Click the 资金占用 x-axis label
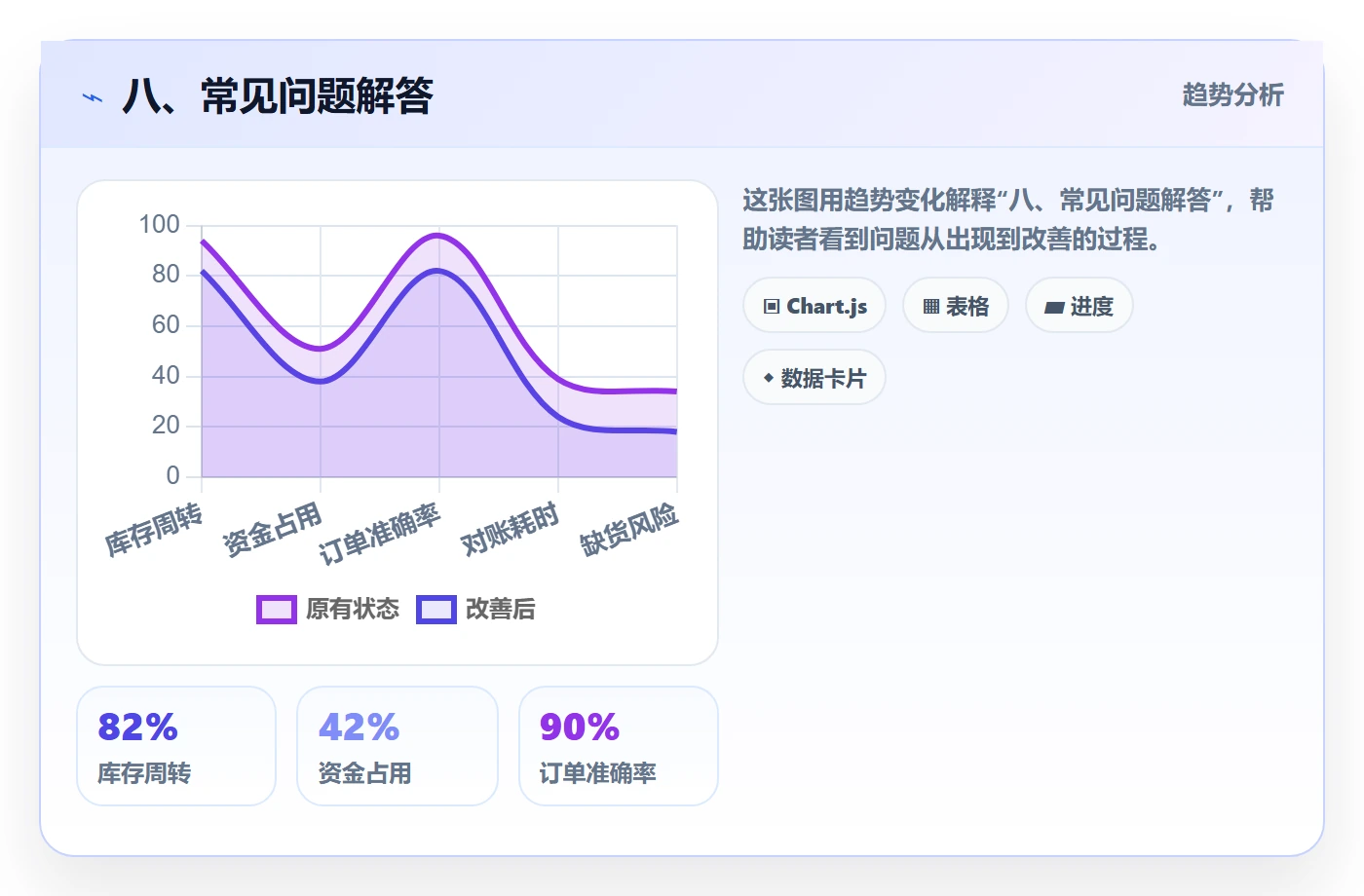The height and width of the screenshot is (896, 1364). 273,531
